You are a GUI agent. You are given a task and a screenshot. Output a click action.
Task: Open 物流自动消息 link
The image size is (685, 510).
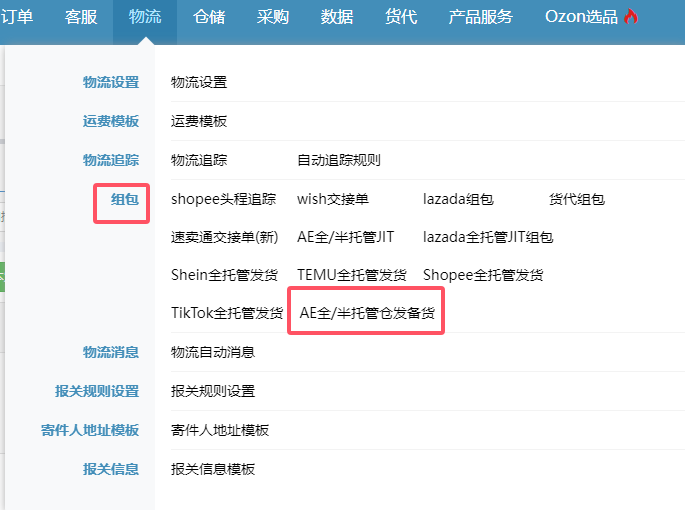click(213, 352)
